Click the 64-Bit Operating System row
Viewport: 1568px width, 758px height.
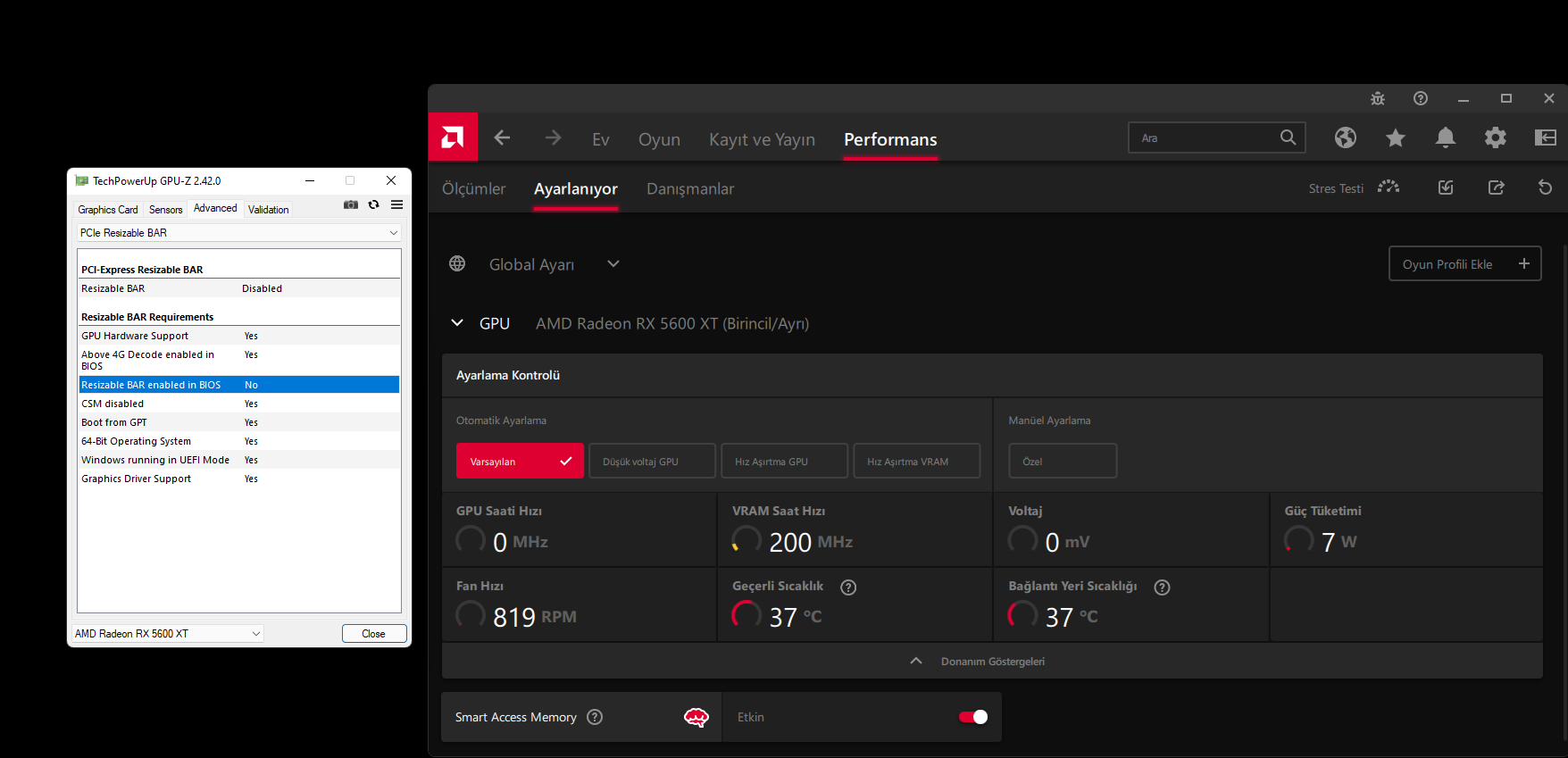[x=239, y=441]
